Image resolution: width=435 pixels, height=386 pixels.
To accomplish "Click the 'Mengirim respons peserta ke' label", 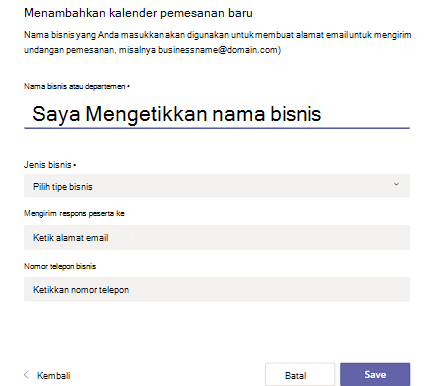I will [x=74, y=213].
